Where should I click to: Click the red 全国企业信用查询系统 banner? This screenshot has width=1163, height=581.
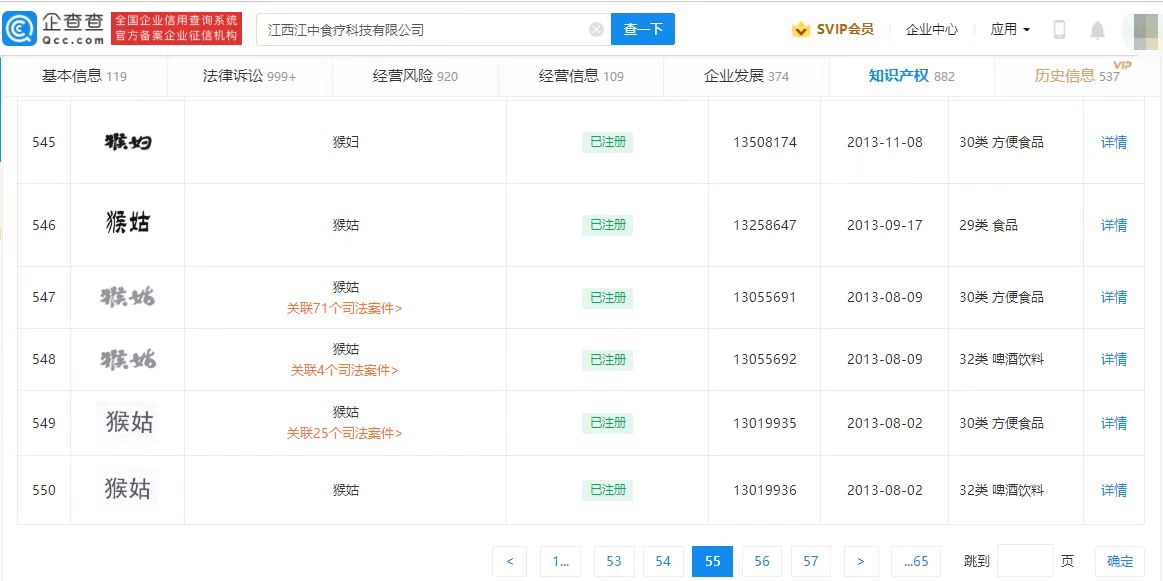177,29
